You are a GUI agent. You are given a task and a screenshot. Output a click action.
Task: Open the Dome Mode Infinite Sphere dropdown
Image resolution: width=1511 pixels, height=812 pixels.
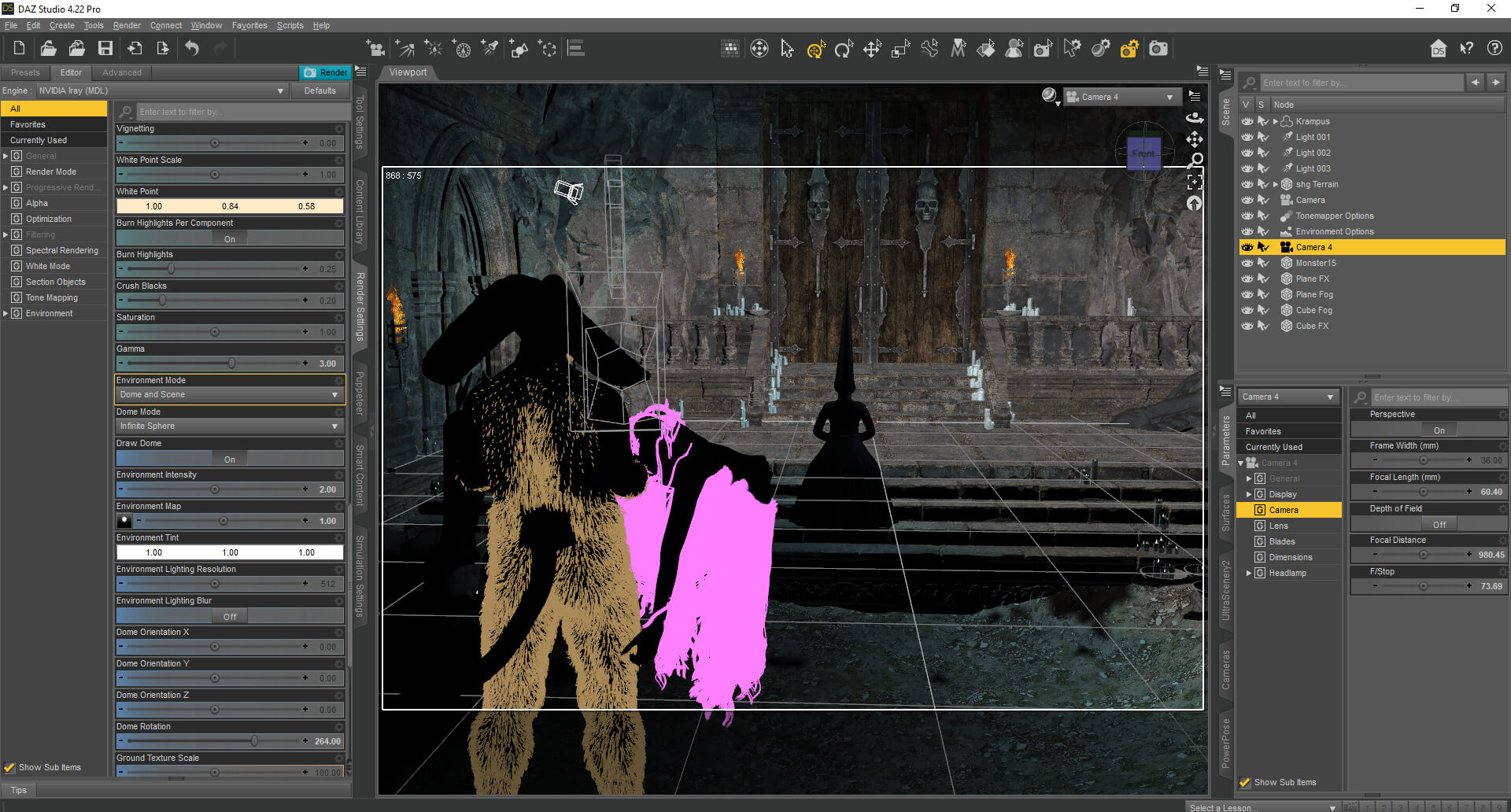(229, 426)
